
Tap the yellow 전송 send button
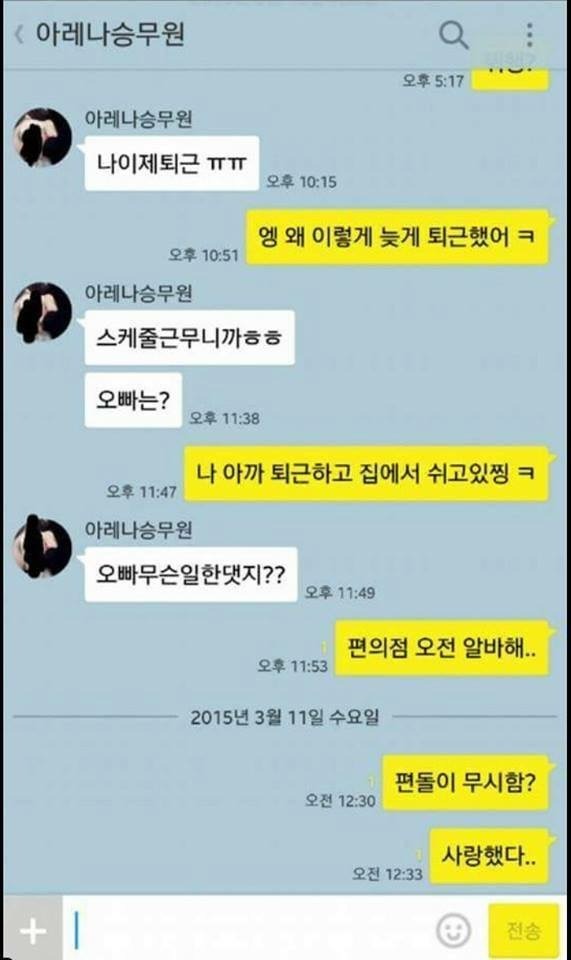[x=523, y=931]
